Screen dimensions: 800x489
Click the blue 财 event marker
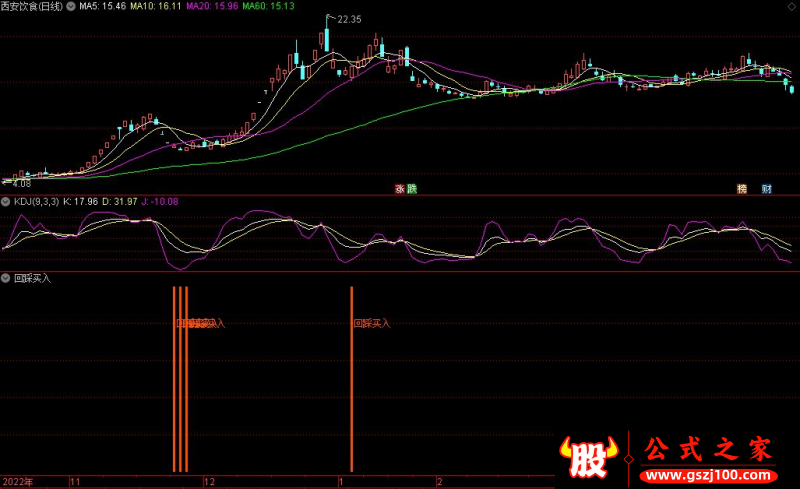pos(766,188)
